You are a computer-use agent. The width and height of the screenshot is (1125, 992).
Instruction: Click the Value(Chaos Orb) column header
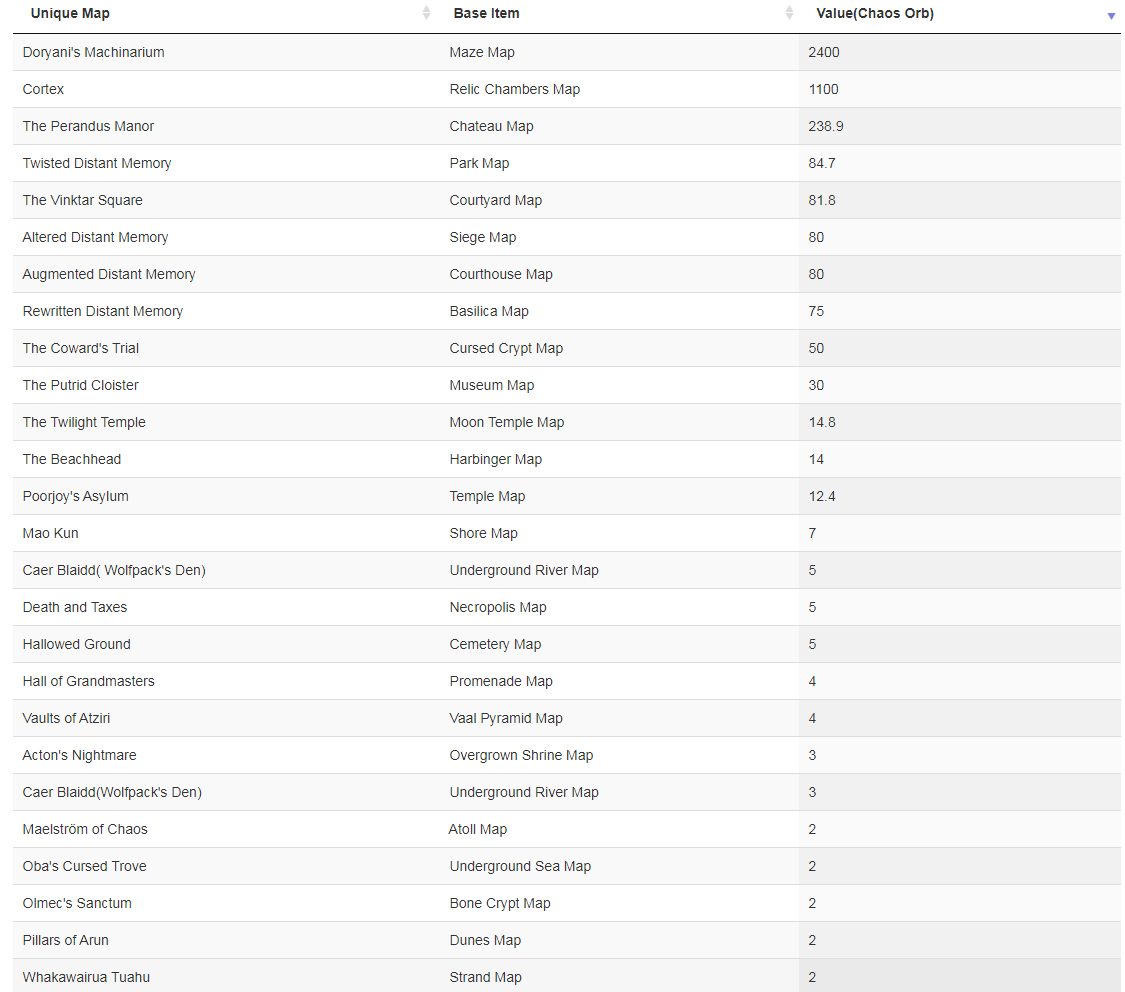tap(875, 13)
